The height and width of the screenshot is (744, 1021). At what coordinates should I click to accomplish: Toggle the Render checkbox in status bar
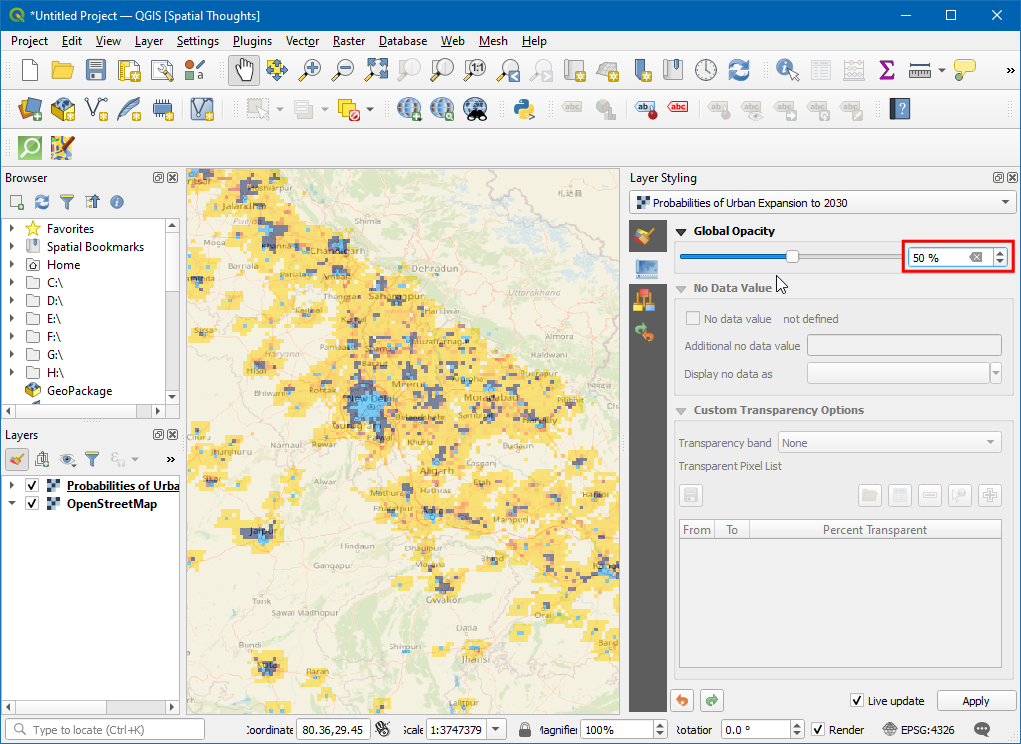click(x=818, y=730)
